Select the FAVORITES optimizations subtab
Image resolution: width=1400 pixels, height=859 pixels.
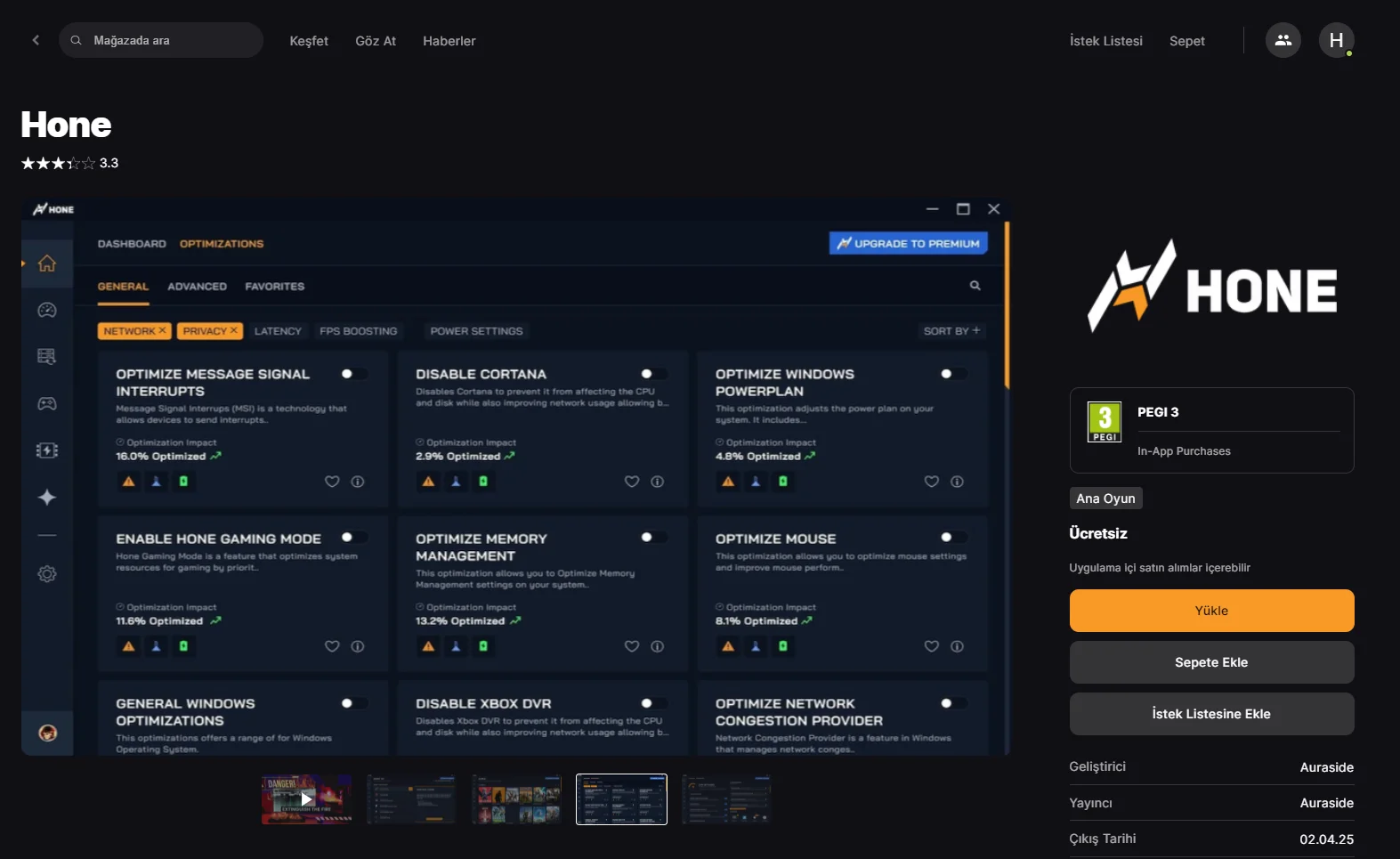(275, 287)
